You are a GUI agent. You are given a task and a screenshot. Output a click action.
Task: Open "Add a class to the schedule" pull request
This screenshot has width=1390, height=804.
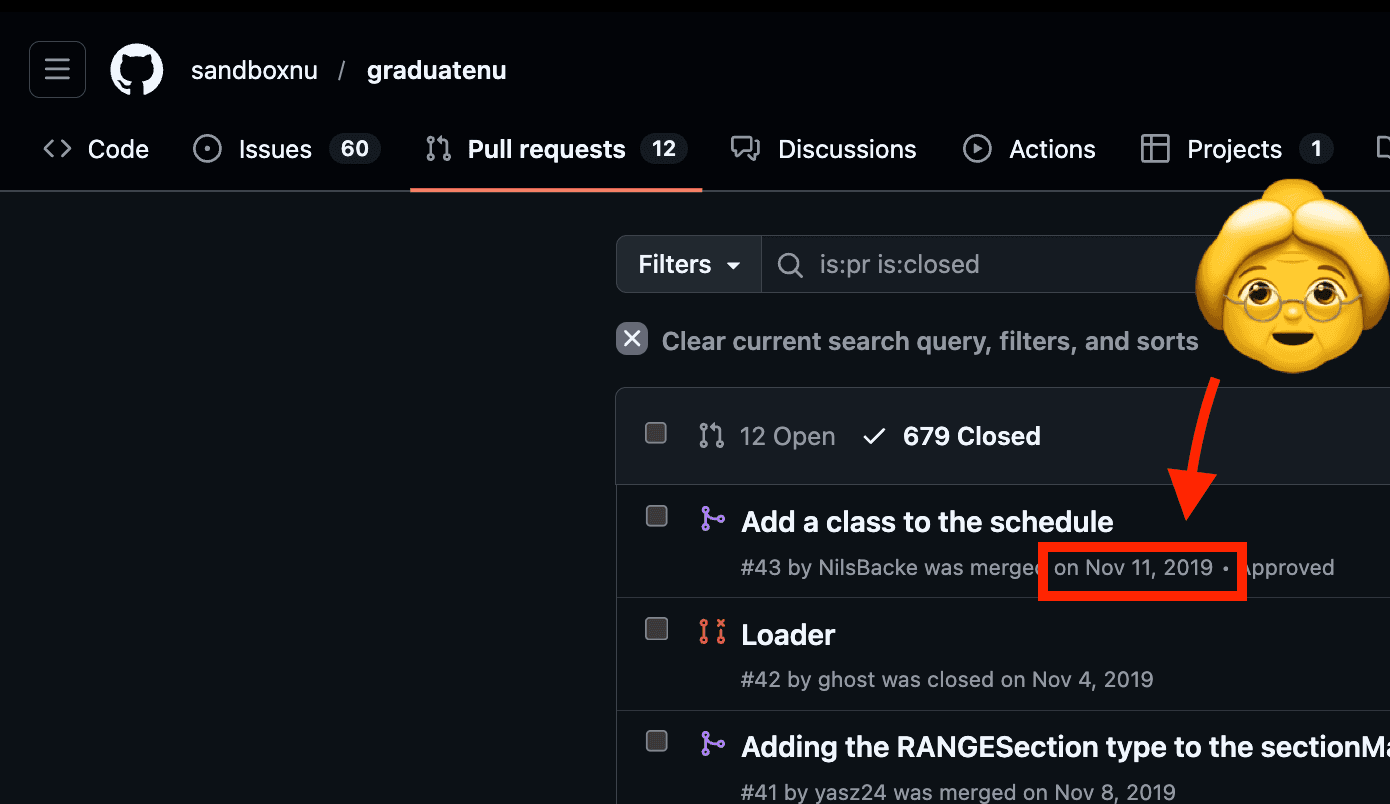click(x=926, y=522)
